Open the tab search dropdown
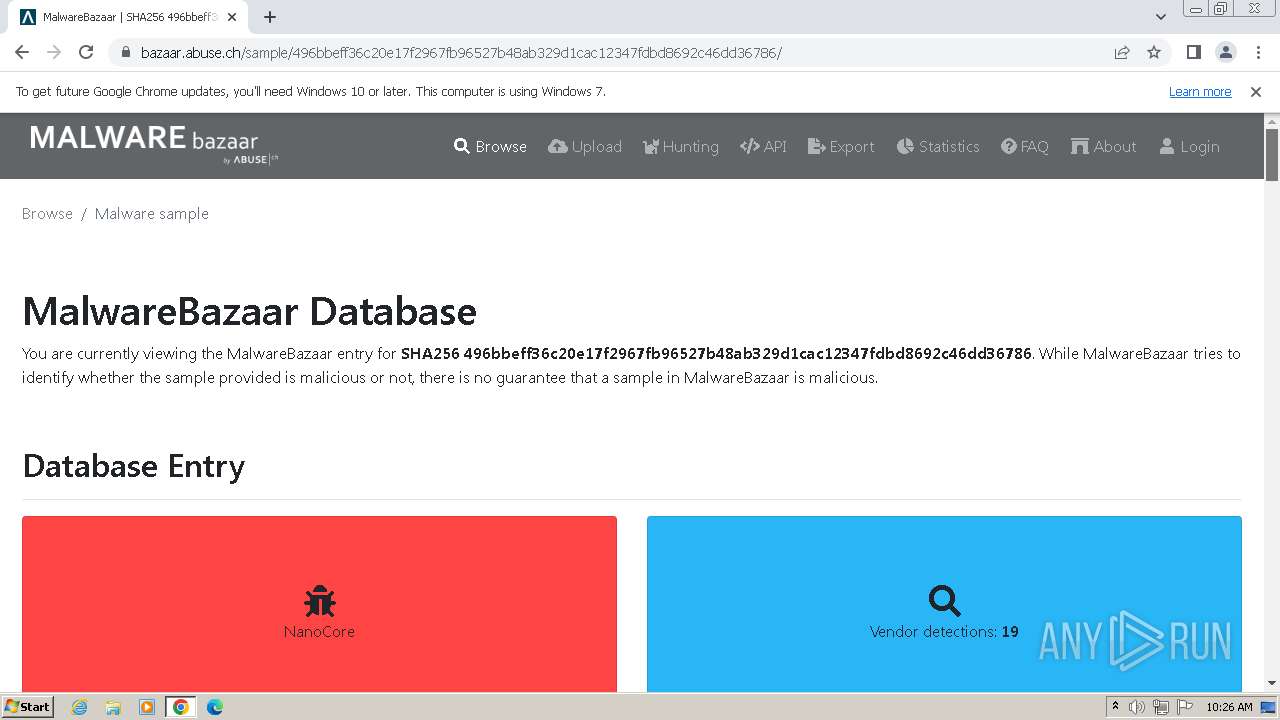 (x=1161, y=17)
